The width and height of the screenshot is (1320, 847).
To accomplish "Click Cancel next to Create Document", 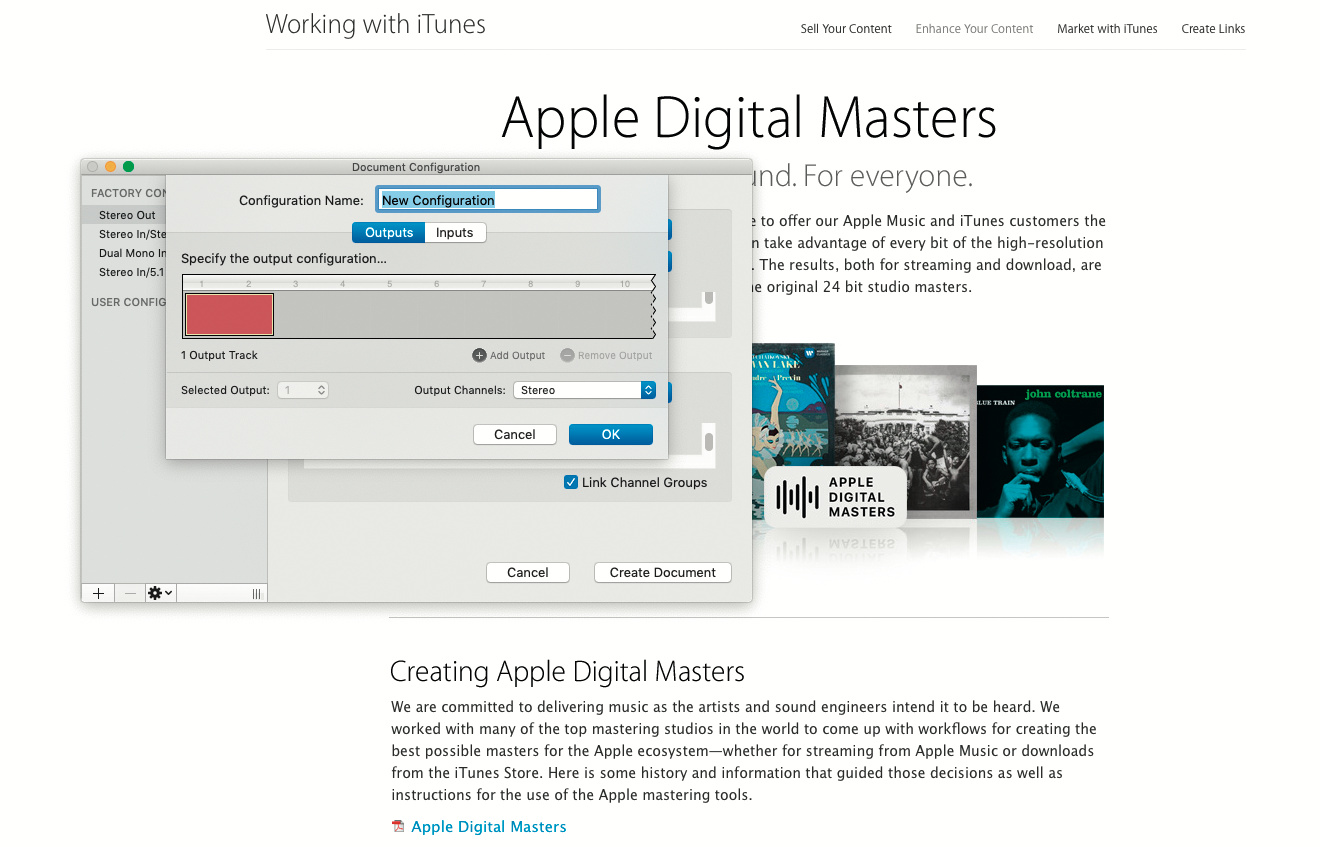I will point(528,573).
